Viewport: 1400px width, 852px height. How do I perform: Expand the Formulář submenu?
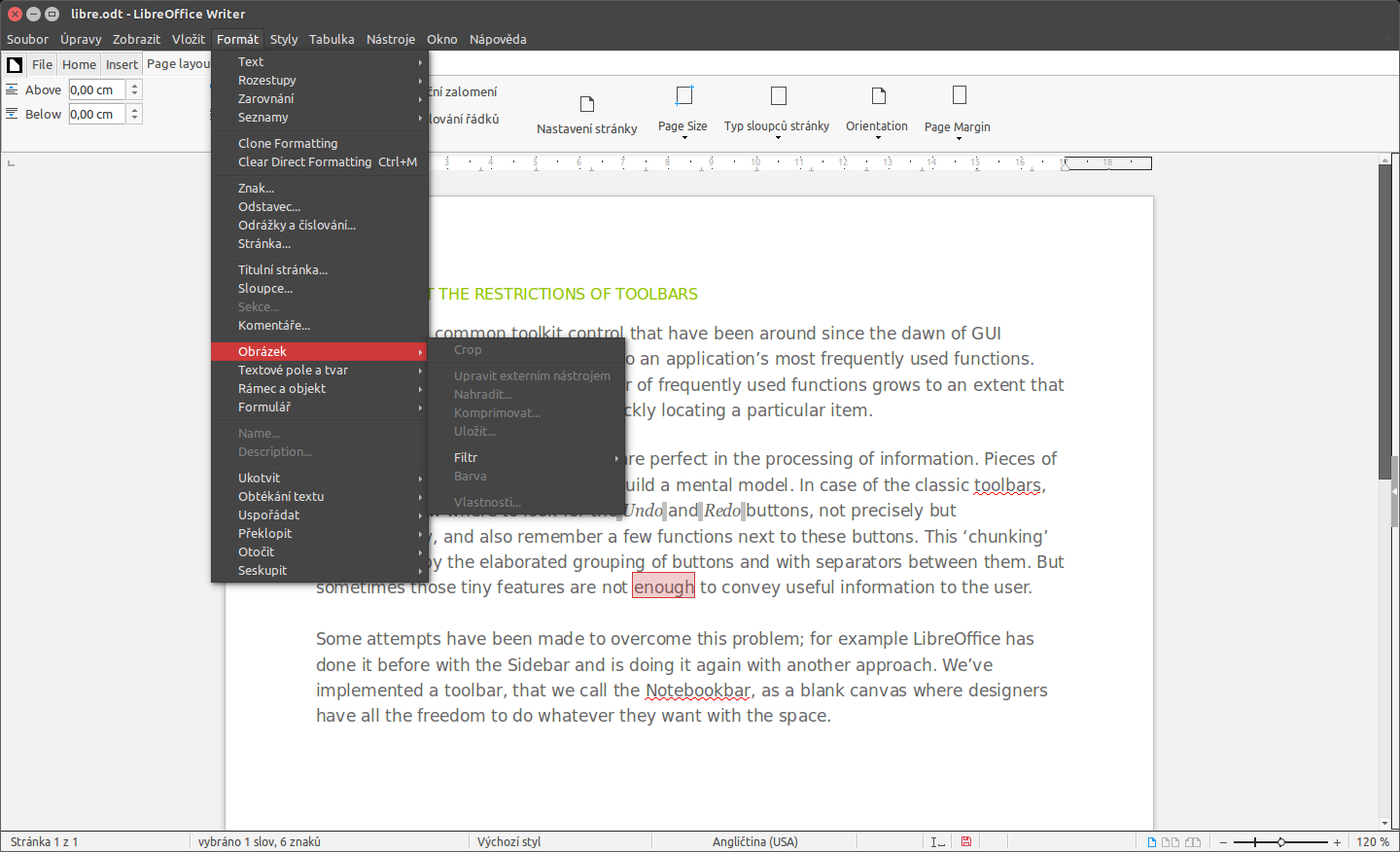pos(320,408)
